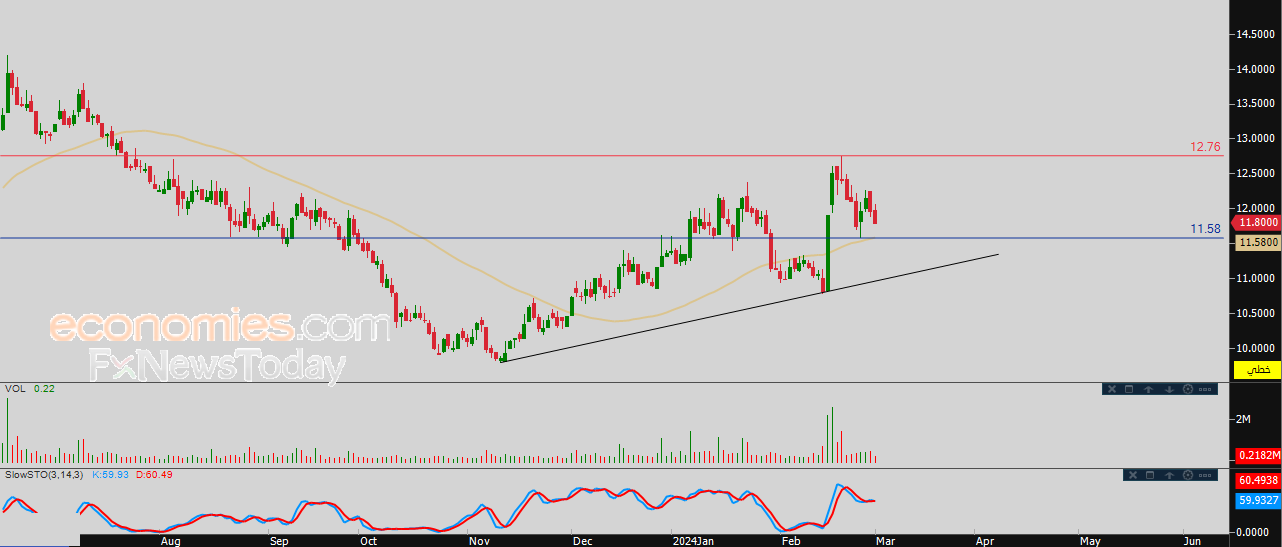1282x547 pixels.
Task: Click the K:59.93 stochastic value
Action: click(112, 475)
